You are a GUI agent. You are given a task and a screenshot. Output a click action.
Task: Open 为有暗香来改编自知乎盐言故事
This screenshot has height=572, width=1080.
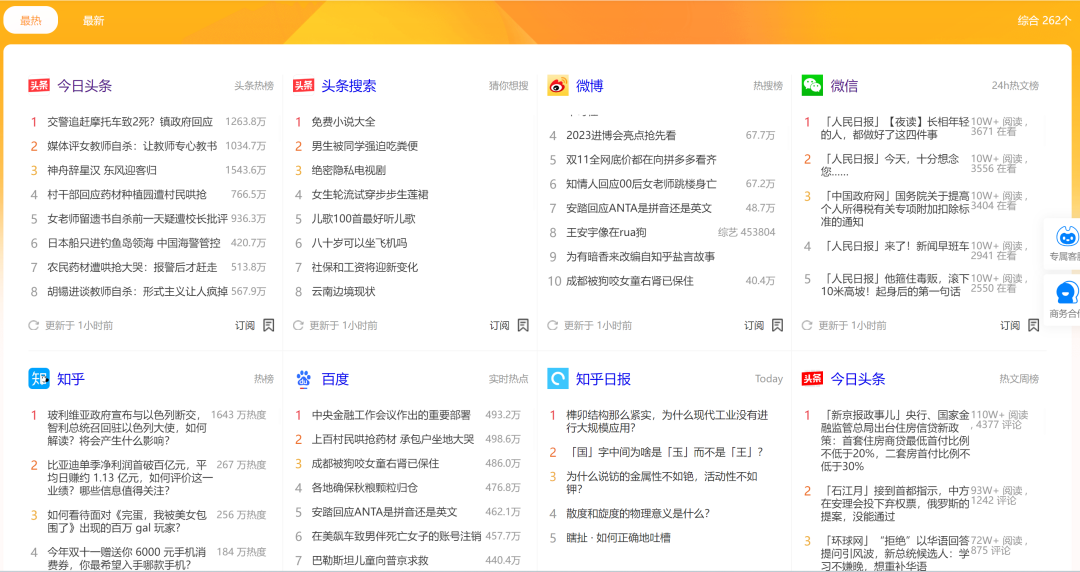coord(641,256)
